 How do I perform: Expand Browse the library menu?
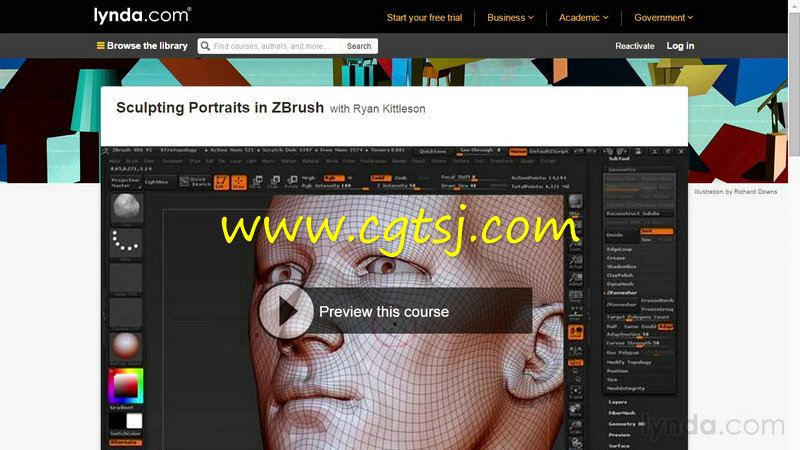coord(142,45)
